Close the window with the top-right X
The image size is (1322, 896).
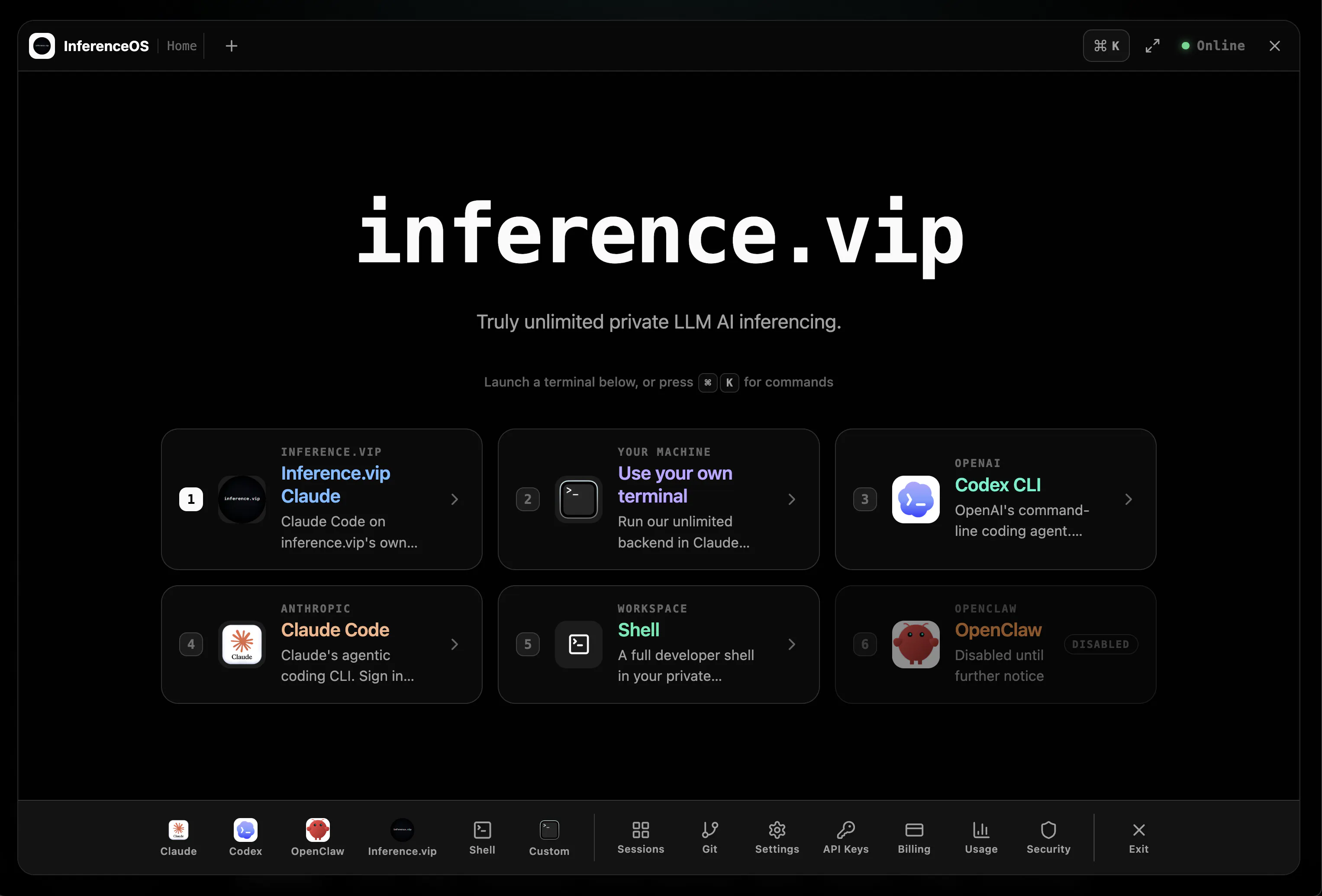[x=1275, y=46]
